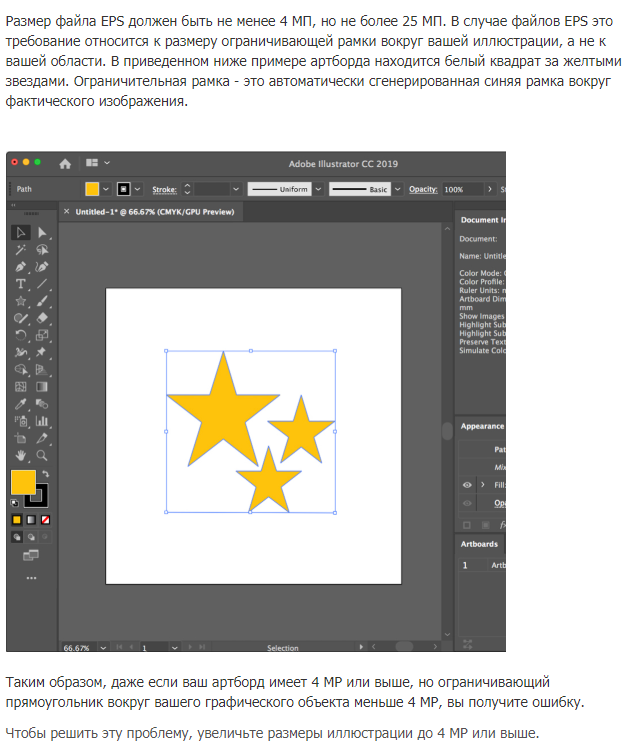Open Basic brush definition dropdown
This screenshot has width=635, height=753.
[397, 189]
